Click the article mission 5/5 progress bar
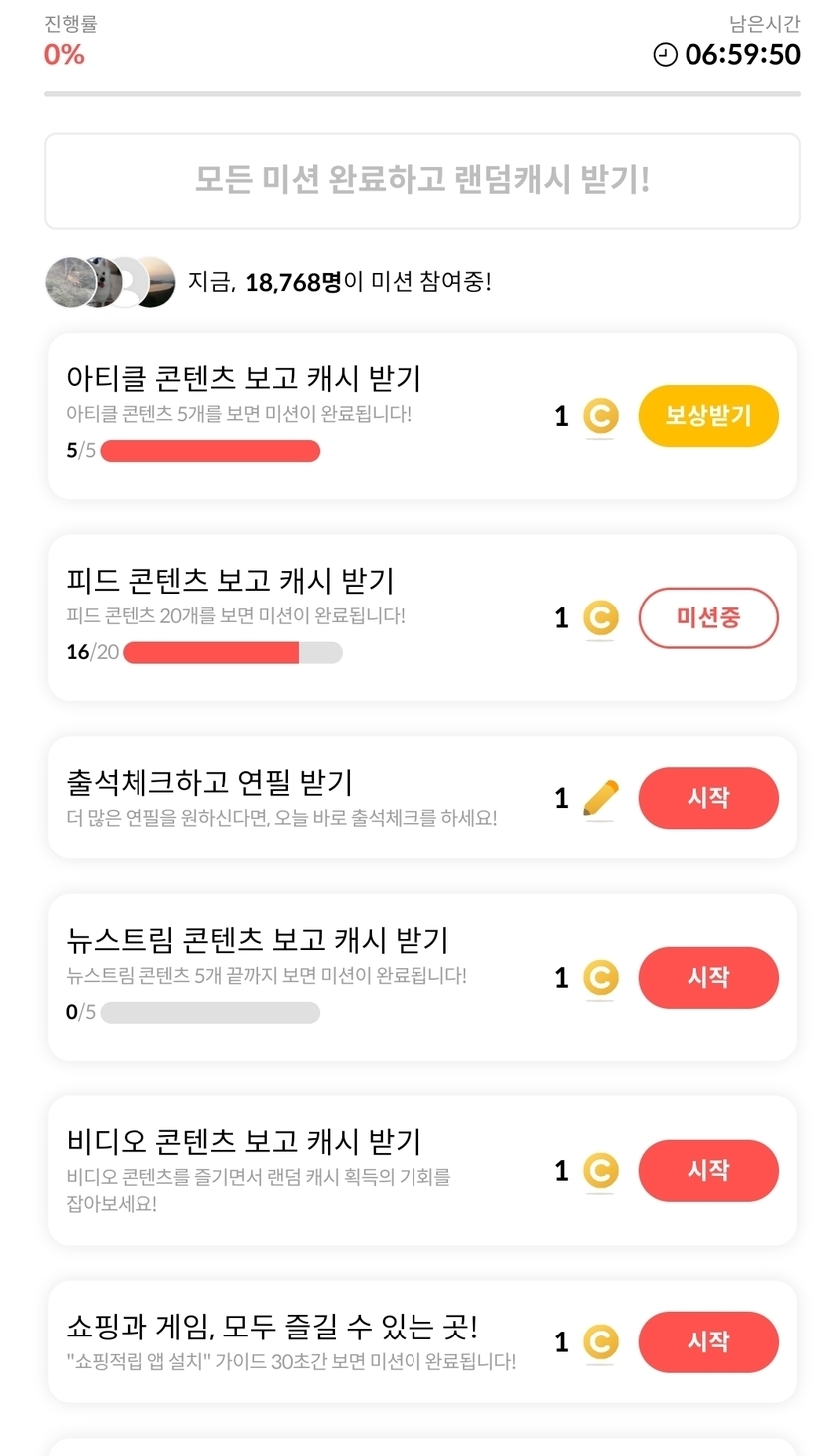 (210, 451)
